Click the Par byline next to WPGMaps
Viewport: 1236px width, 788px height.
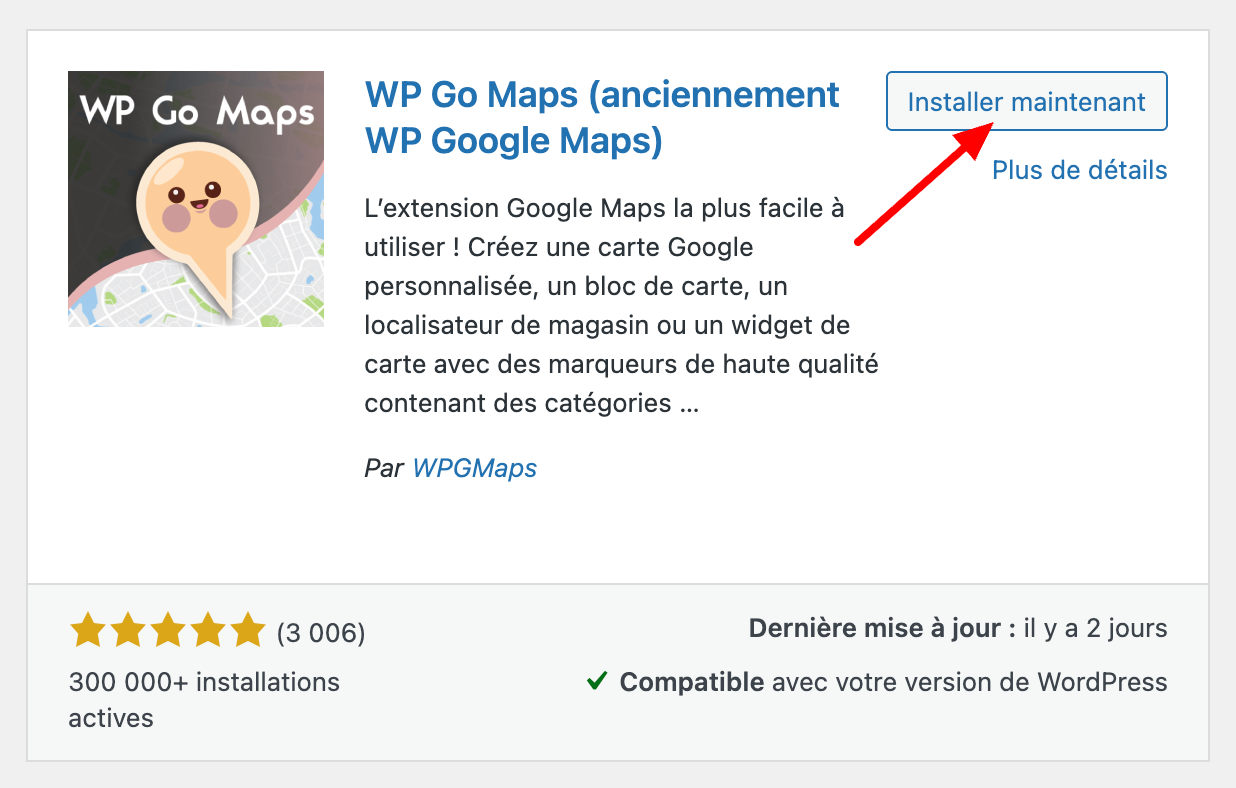click(x=384, y=467)
